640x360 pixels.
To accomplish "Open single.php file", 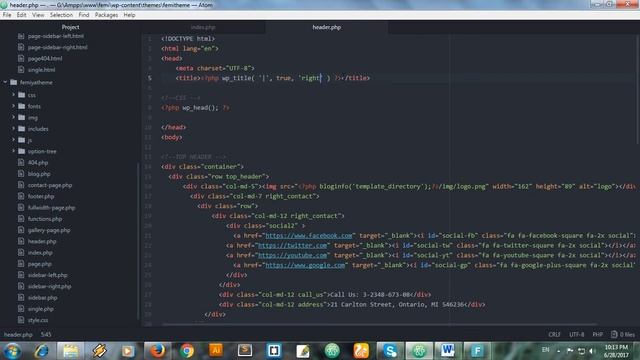I will (x=40, y=309).
